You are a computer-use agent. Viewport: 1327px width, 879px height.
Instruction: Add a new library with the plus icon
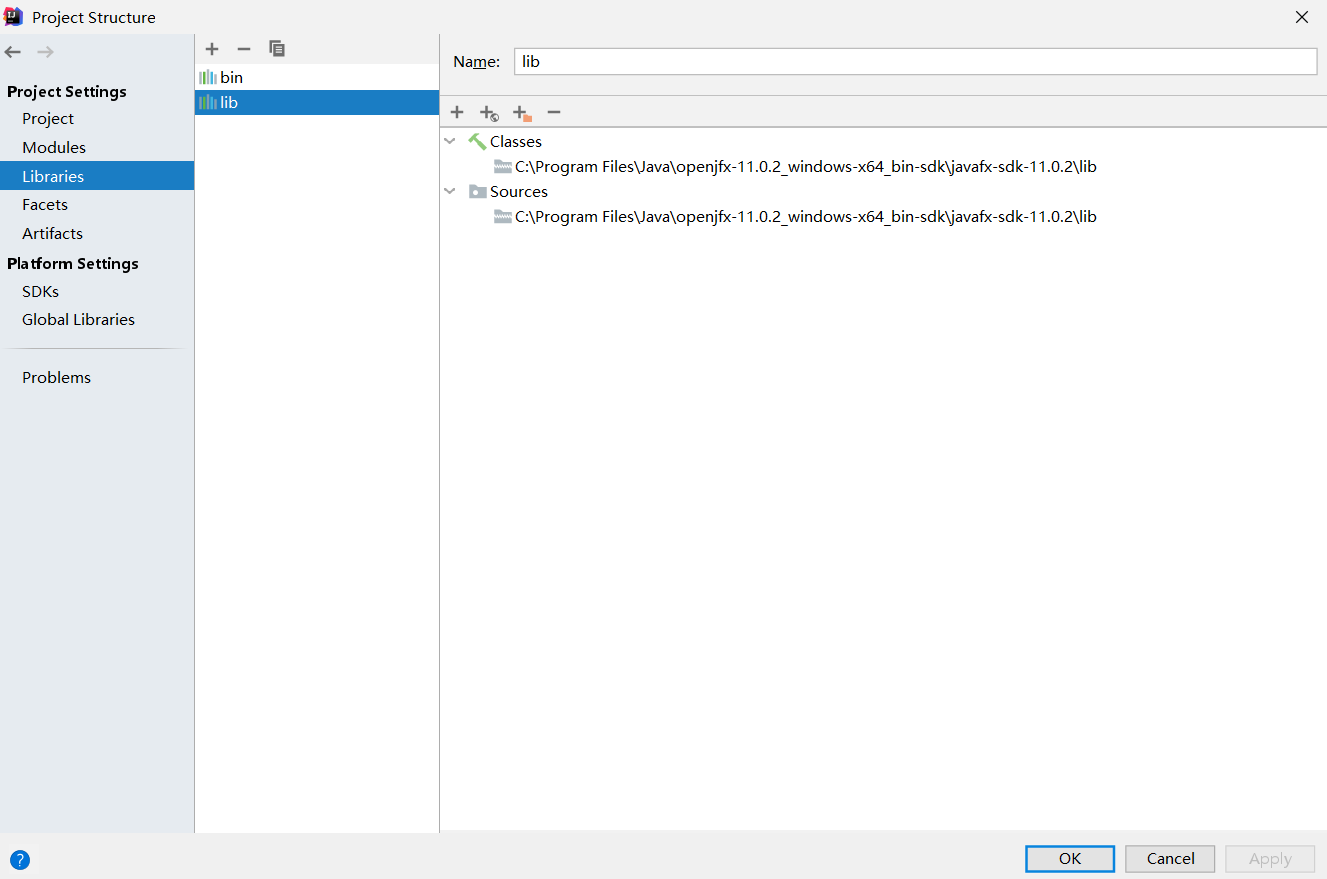click(211, 48)
